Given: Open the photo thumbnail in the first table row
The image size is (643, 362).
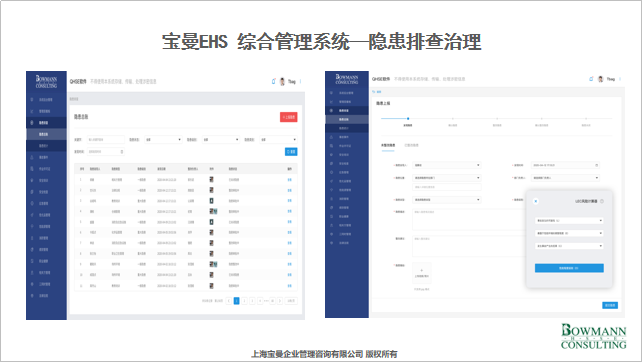Looking at the screenshot, I should pos(211,179).
